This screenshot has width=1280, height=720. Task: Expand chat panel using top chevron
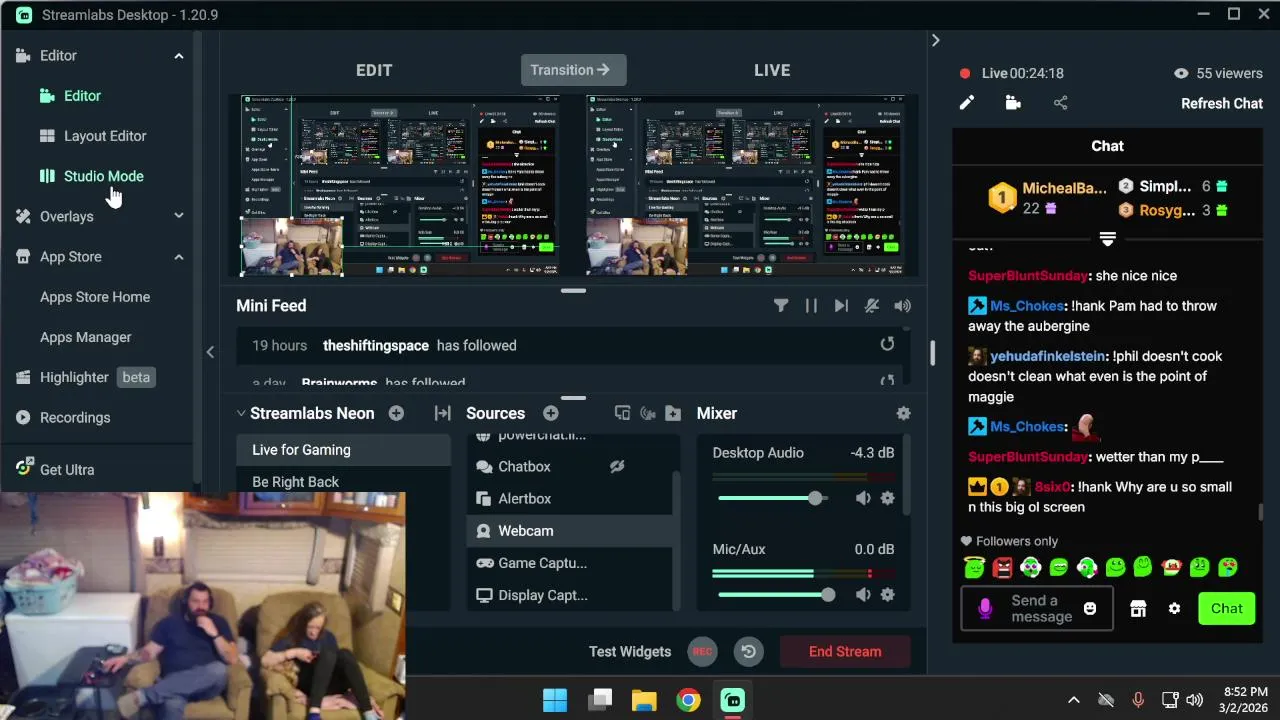(x=935, y=41)
